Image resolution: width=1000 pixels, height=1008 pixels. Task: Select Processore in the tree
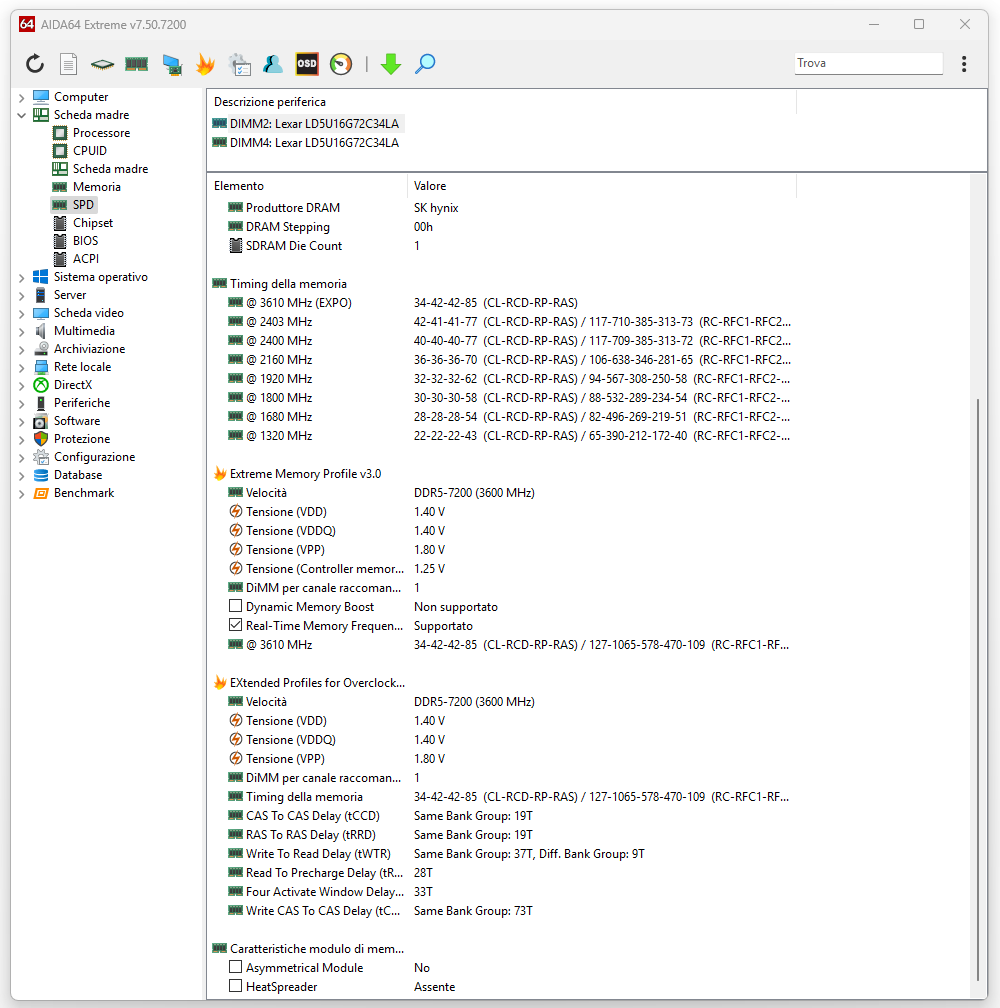101,132
